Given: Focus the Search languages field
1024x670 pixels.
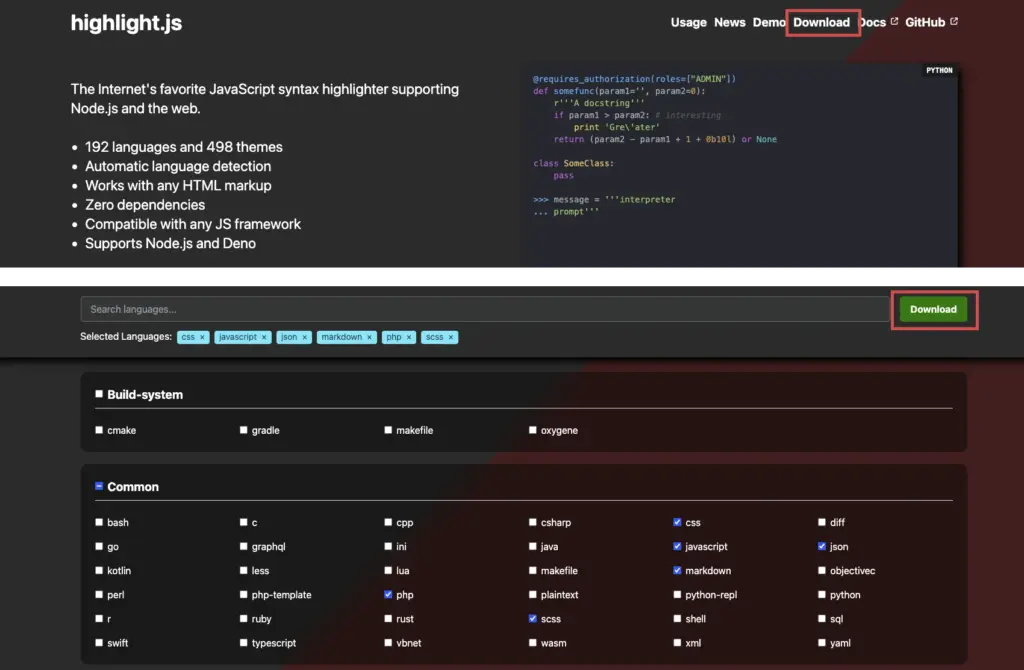Looking at the screenshot, I should pyautogui.click(x=485, y=310).
